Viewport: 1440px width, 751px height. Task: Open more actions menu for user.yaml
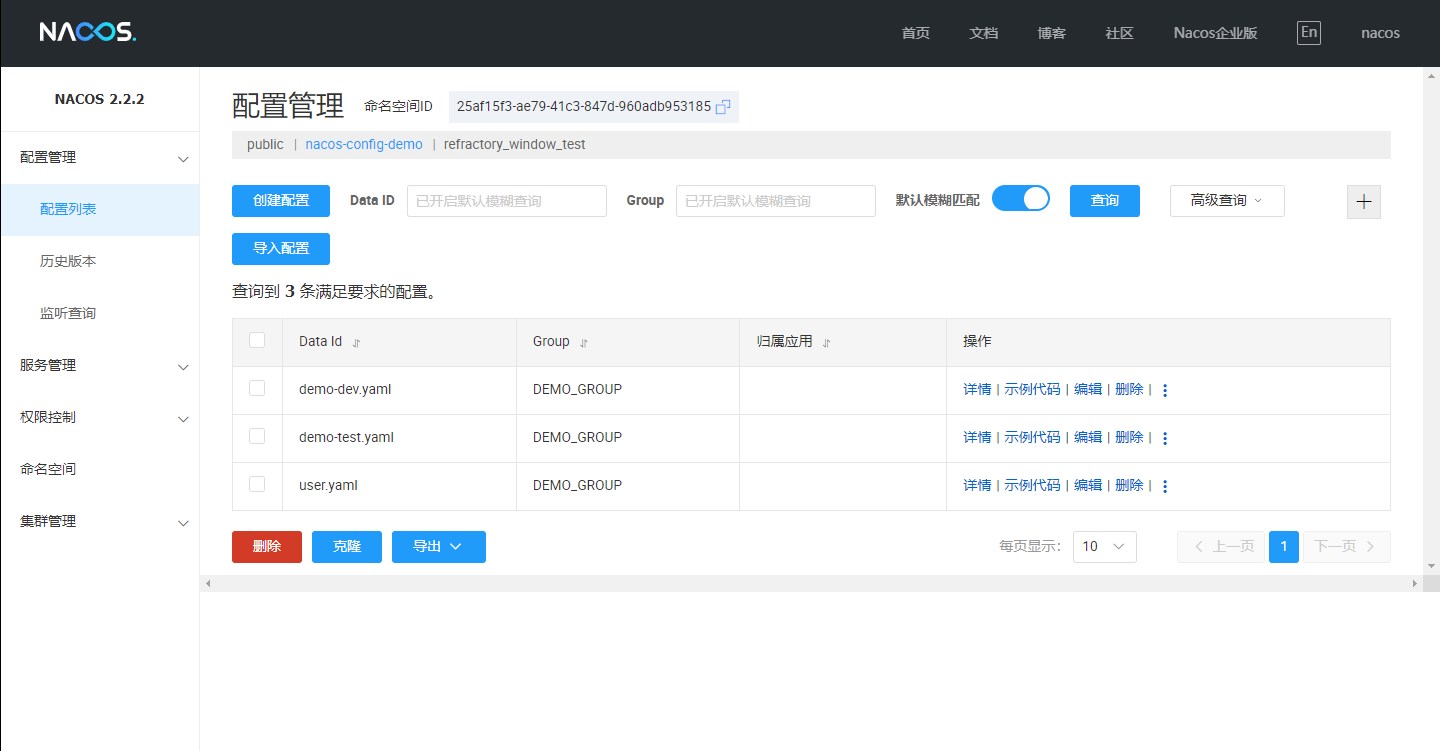pyautogui.click(x=1164, y=486)
